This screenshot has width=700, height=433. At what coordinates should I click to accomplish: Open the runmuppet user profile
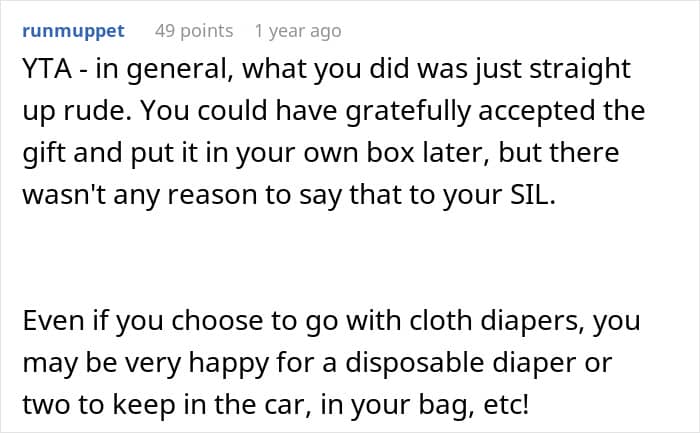click(x=73, y=31)
